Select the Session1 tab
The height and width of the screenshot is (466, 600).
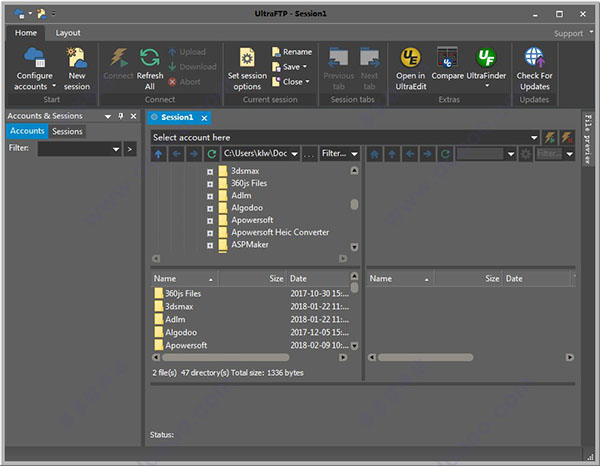click(x=177, y=117)
